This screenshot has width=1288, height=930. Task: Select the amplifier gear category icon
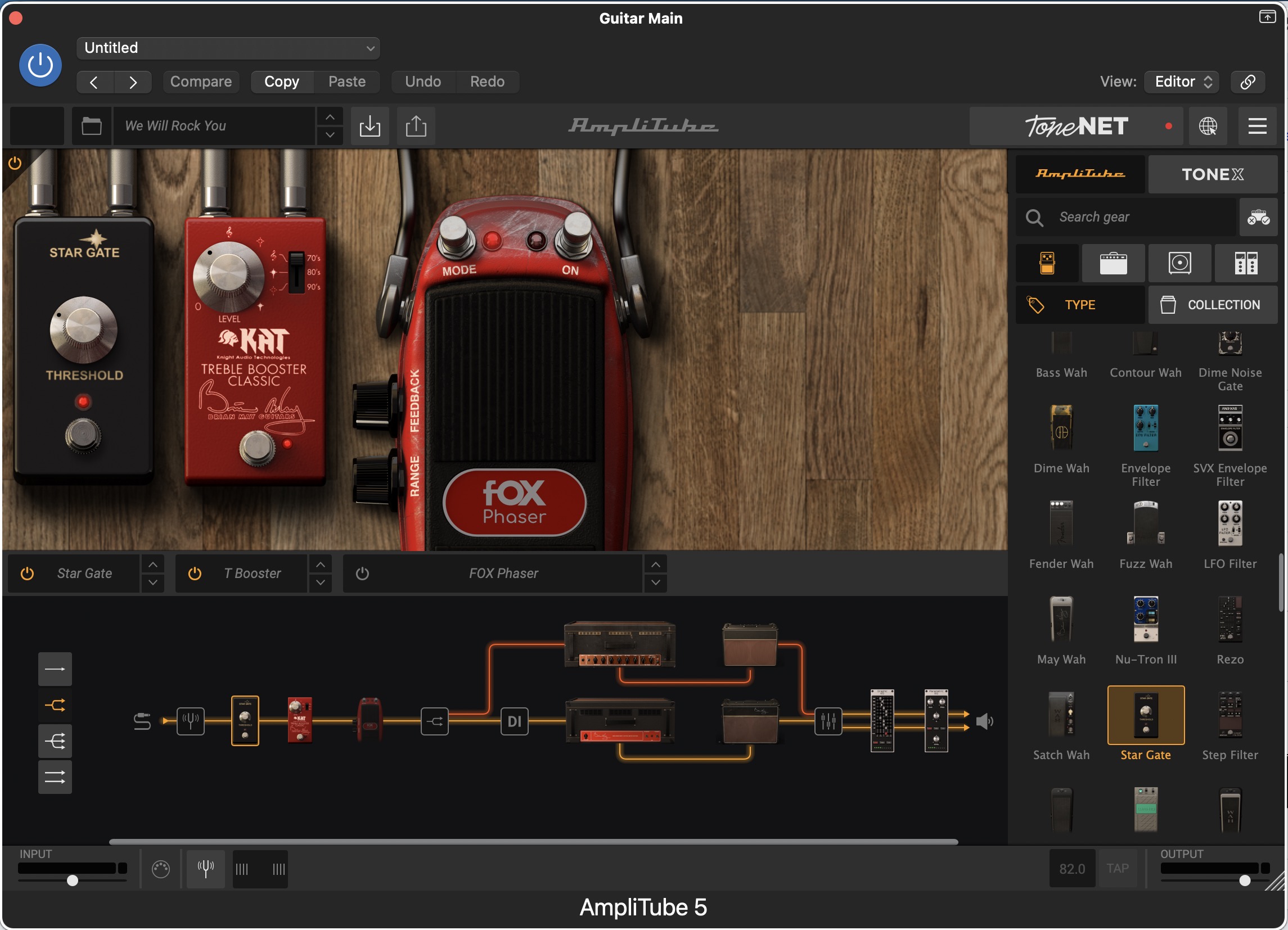1113,264
